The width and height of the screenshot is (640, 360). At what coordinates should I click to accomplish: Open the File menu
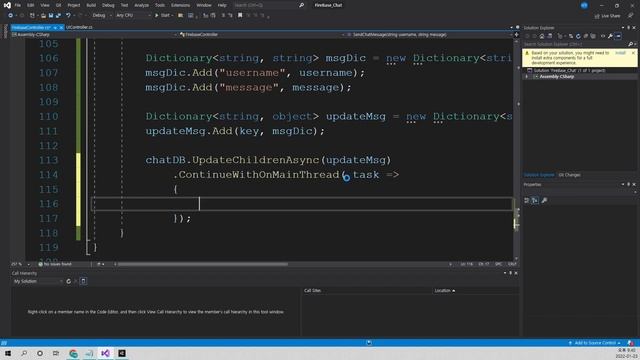[18, 5]
